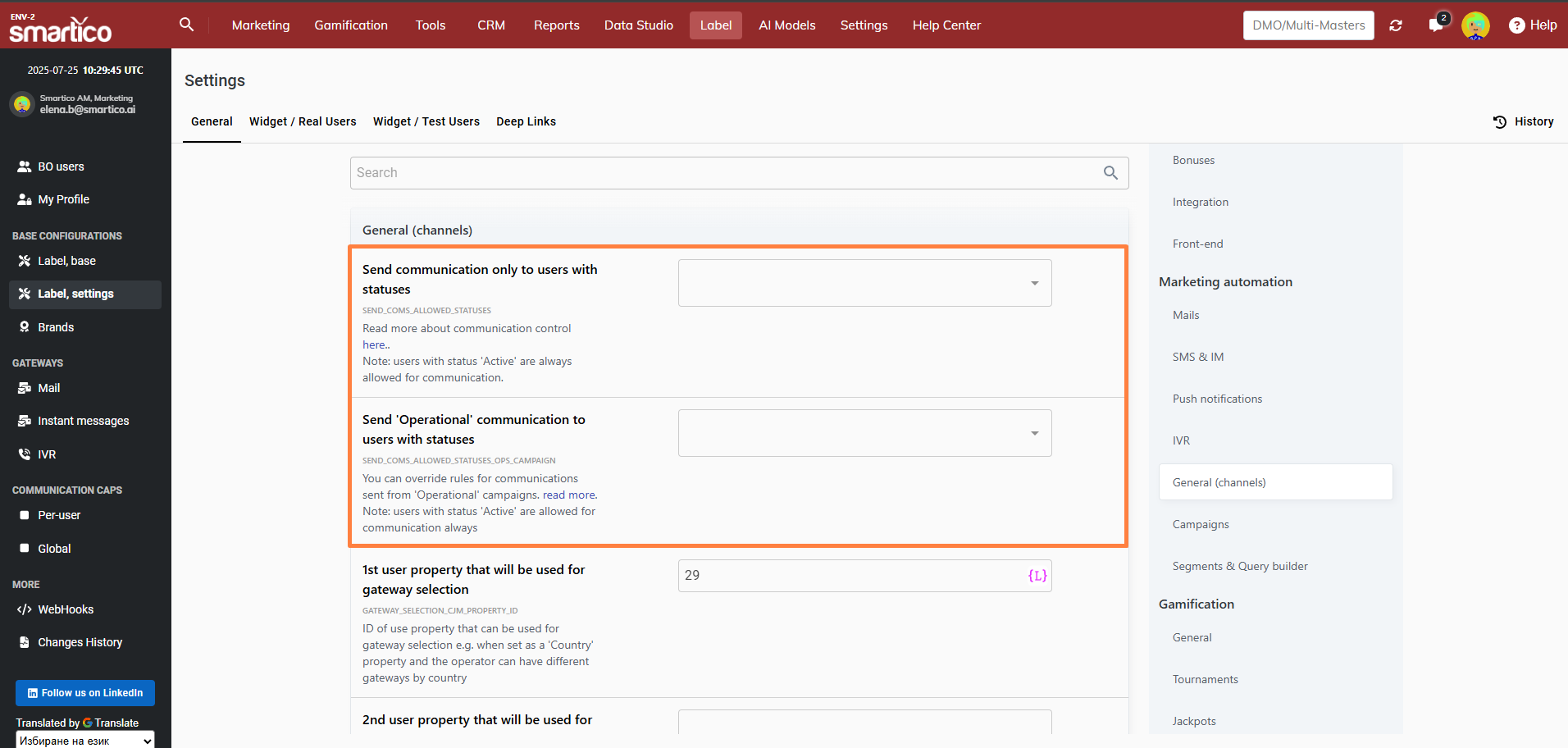This screenshot has width=1568, height=748.
Task: Switch to Widget / Real Users tab
Action: pos(303,121)
